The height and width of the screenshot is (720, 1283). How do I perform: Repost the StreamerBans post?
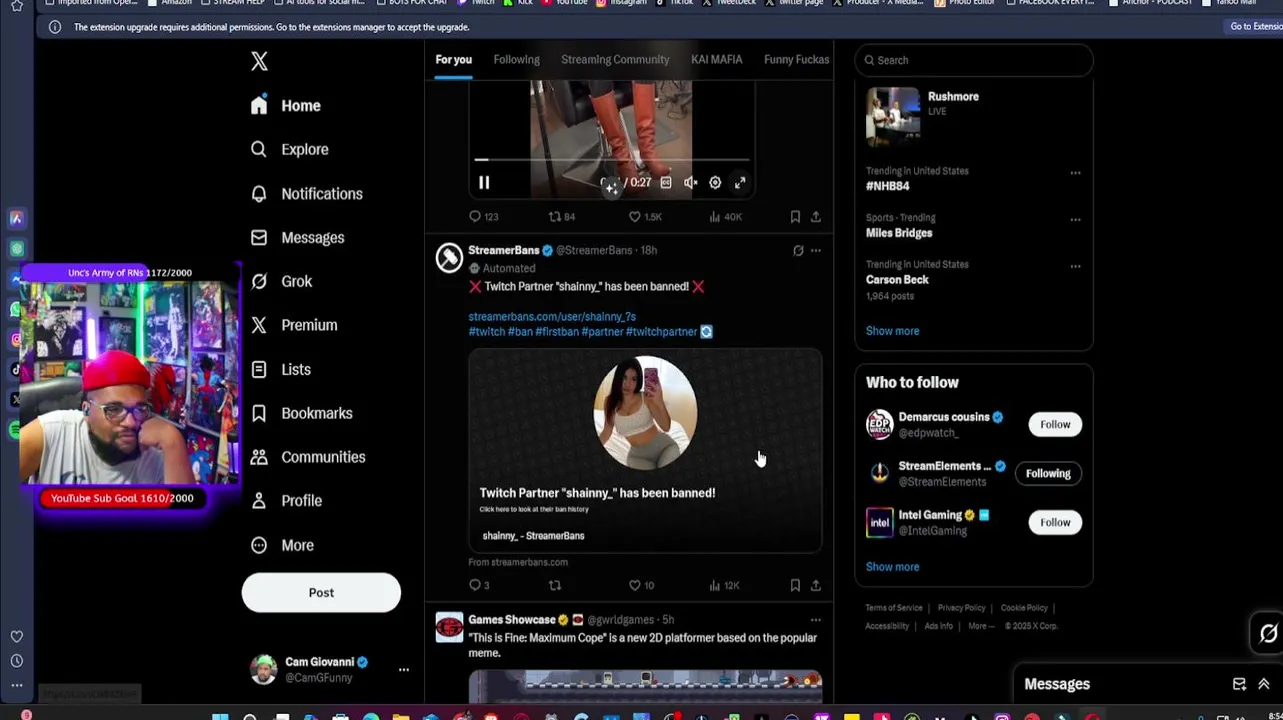click(555, 586)
